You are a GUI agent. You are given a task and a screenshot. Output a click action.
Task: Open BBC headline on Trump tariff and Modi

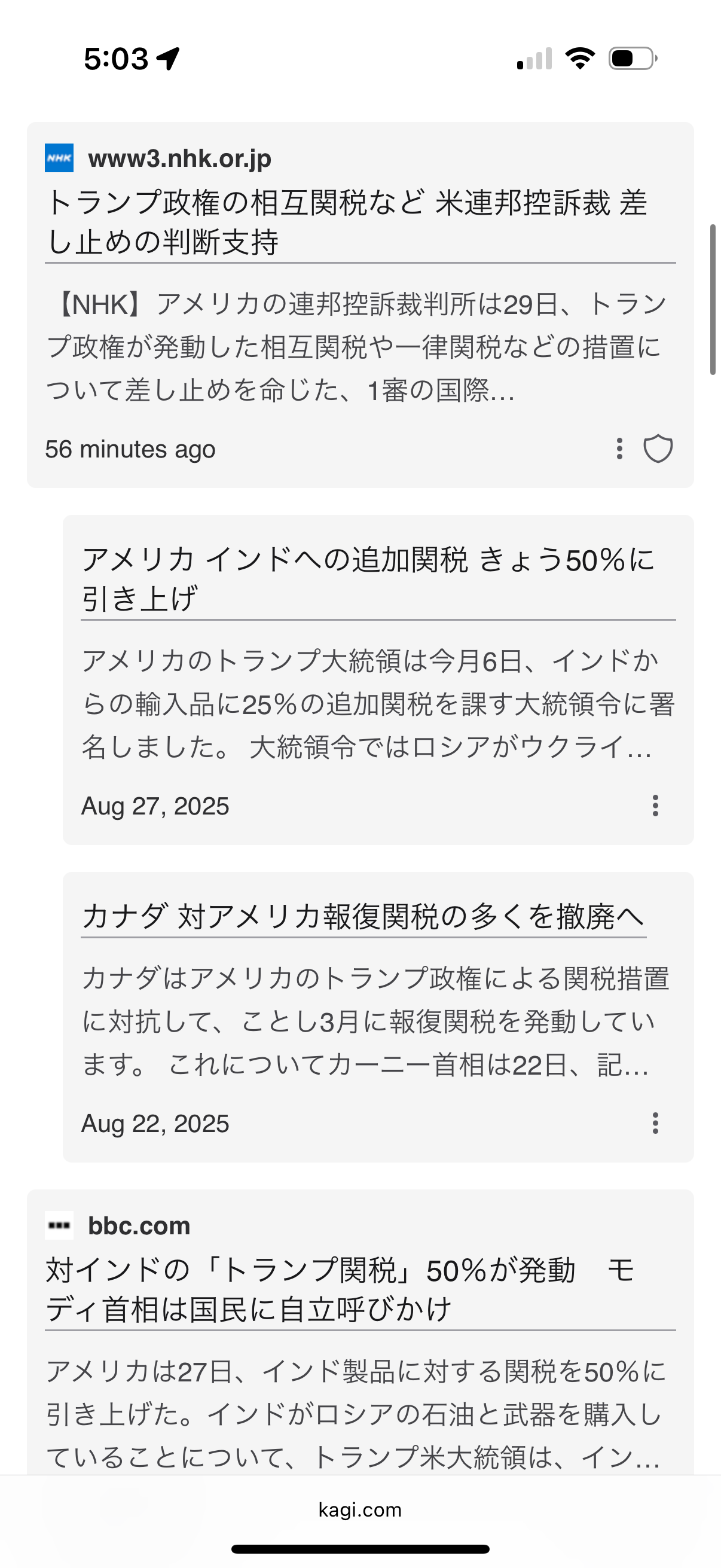[341, 1289]
